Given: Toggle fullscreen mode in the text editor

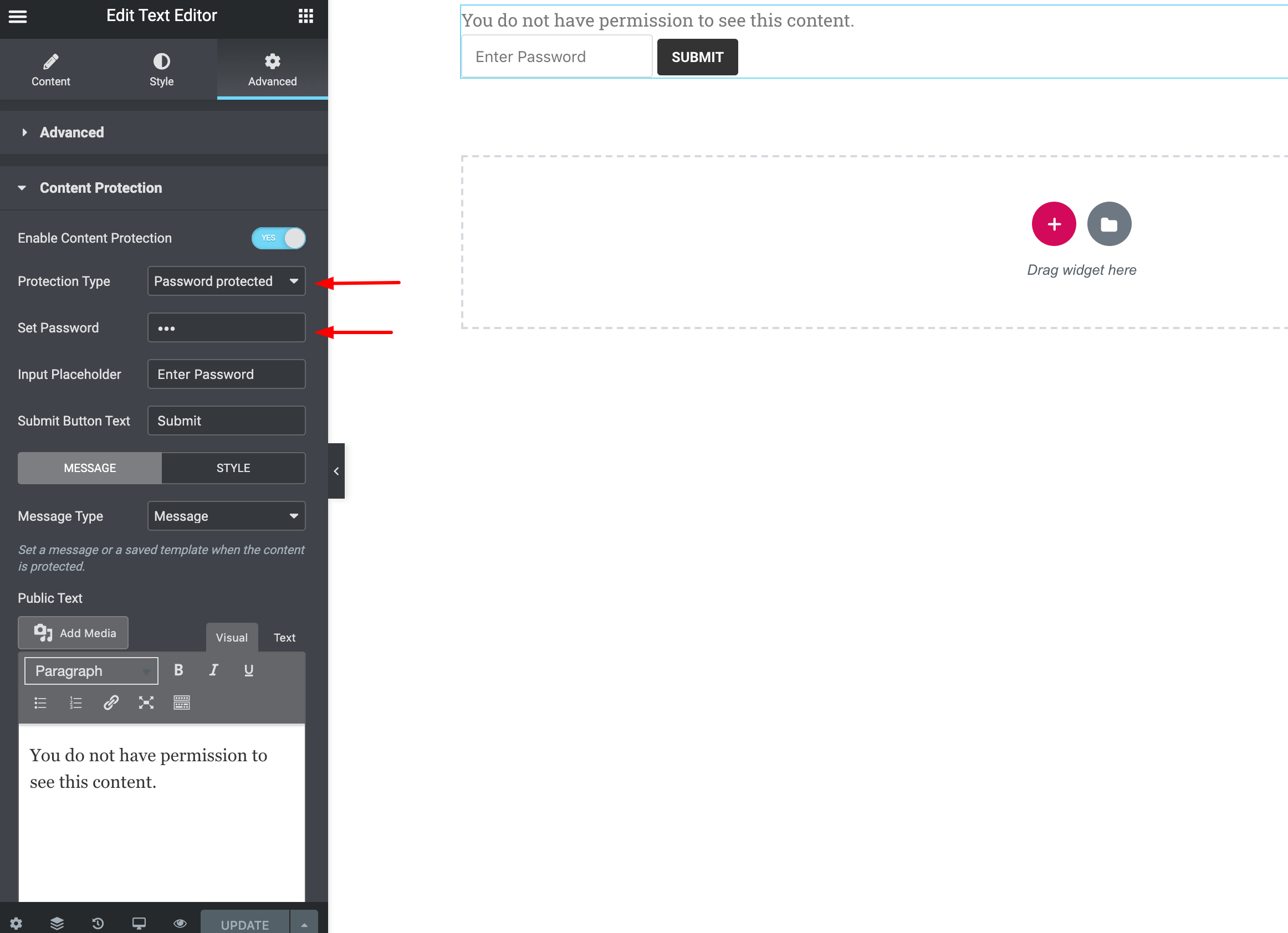Looking at the screenshot, I should coord(146,703).
